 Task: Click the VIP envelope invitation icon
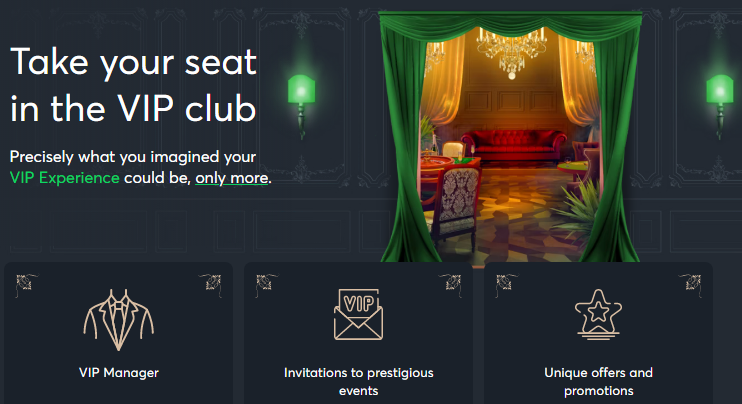(358, 315)
